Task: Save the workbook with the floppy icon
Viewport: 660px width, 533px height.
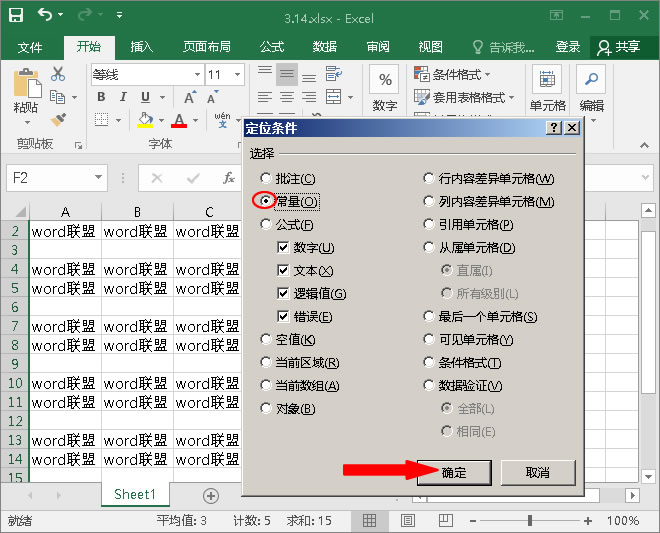Action: point(16,15)
